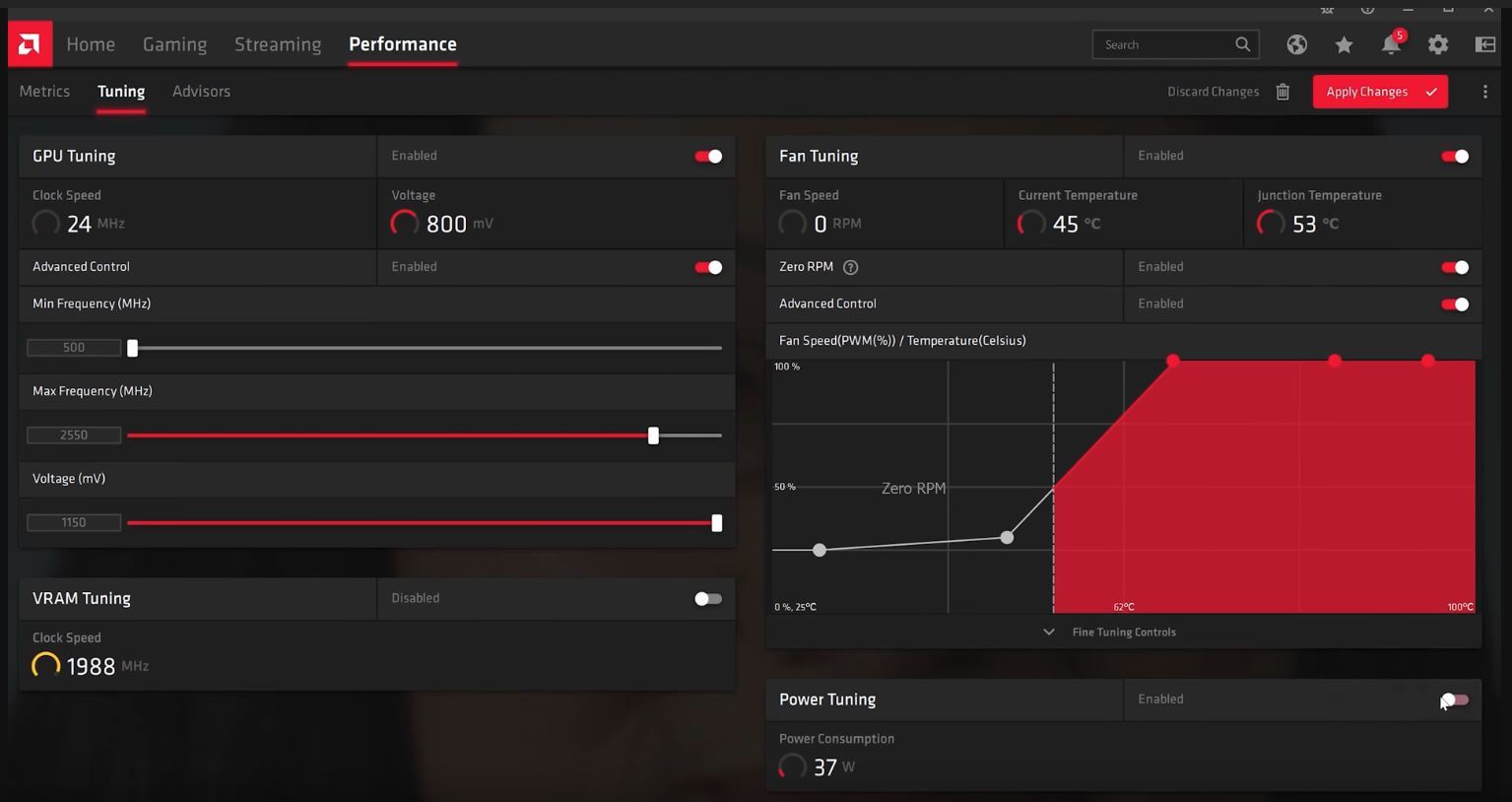Click the bug report icon in title bar
1512x802 pixels.
1327,9
